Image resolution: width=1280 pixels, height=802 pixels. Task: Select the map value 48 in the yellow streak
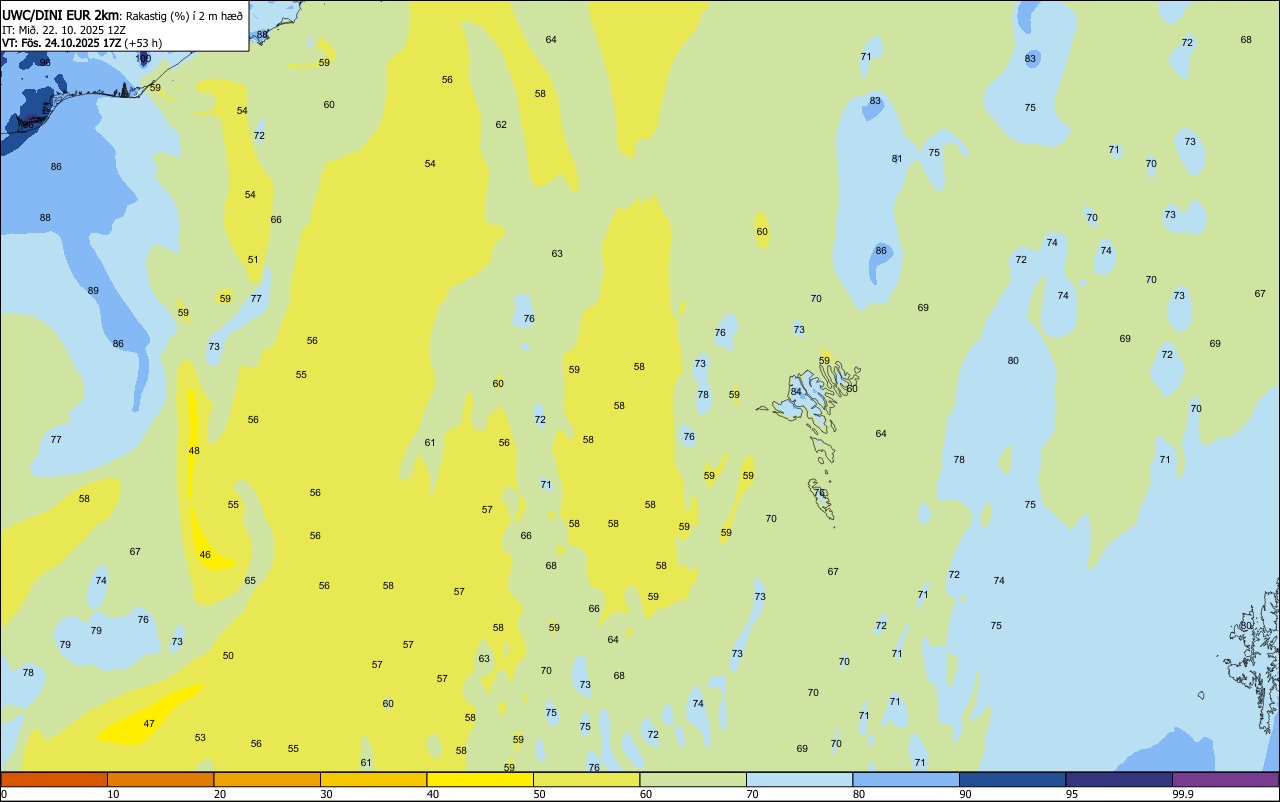tap(194, 451)
